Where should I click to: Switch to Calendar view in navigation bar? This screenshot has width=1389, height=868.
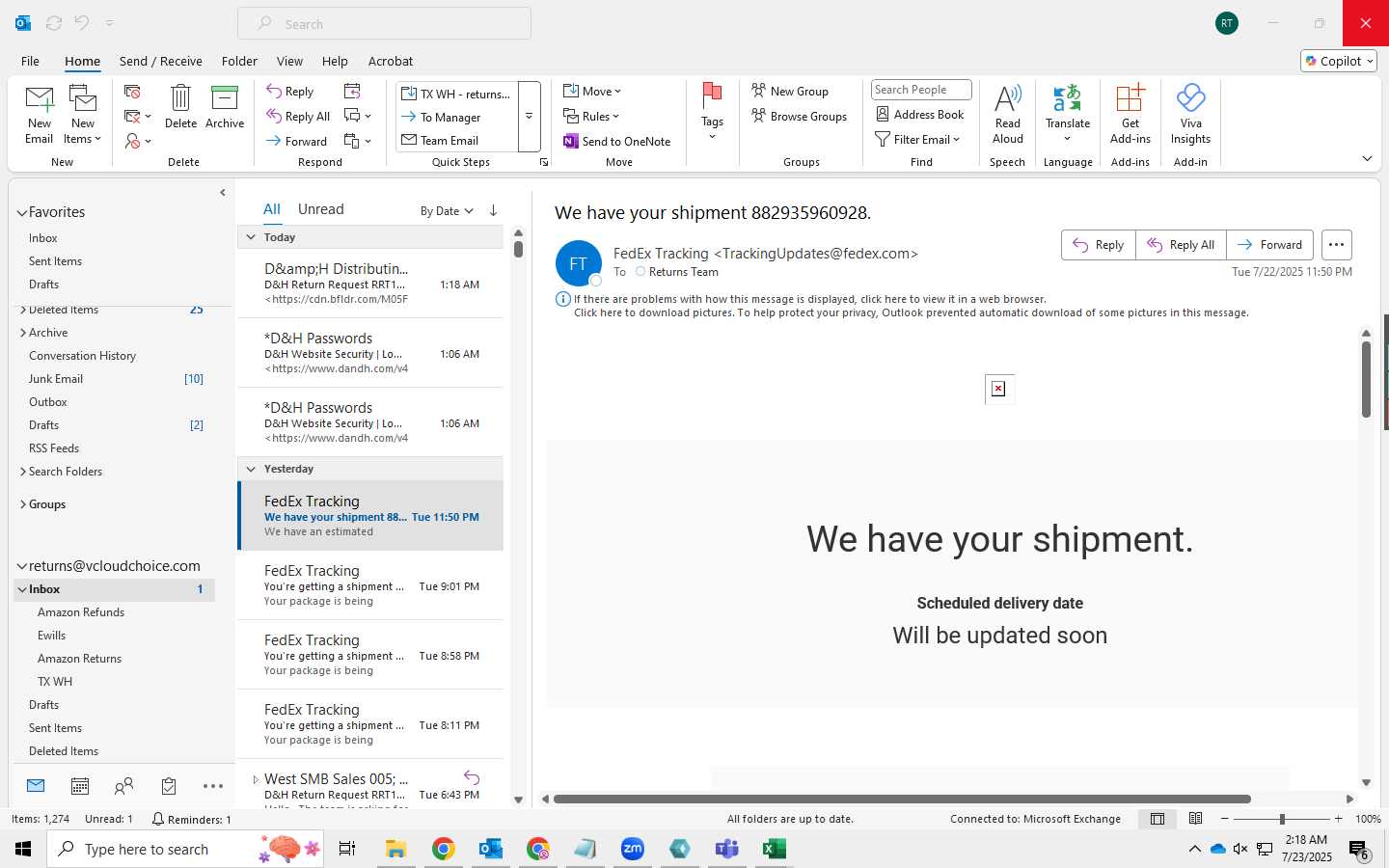pyautogui.click(x=80, y=786)
